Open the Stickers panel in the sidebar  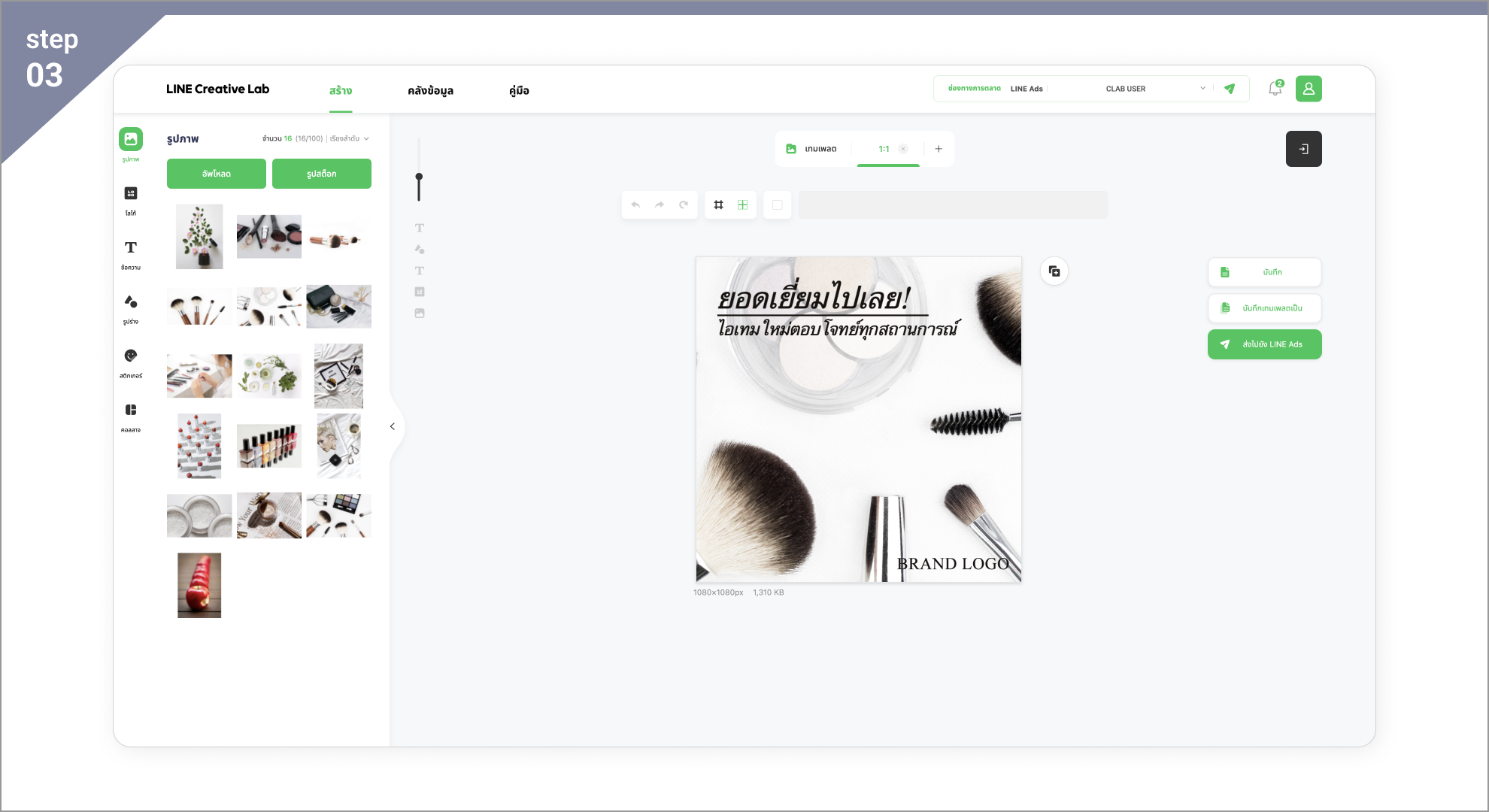click(x=131, y=356)
